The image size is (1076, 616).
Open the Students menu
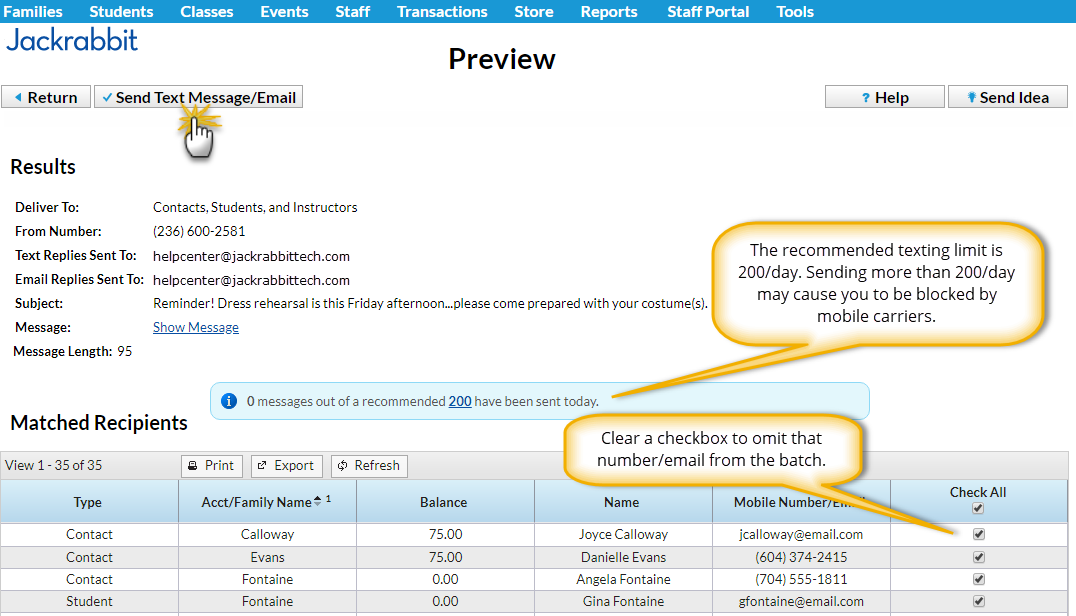click(x=121, y=12)
